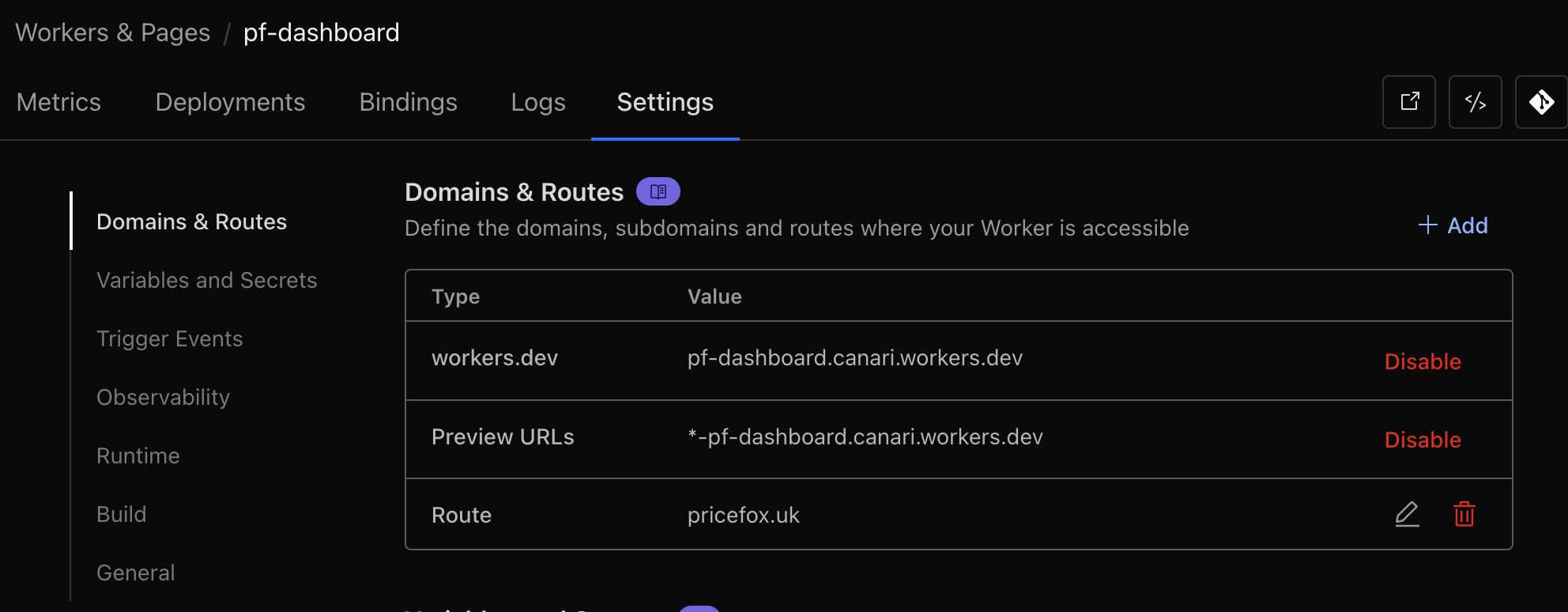Select Observability in the sidebar
1568x612 pixels.
coord(163,397)
